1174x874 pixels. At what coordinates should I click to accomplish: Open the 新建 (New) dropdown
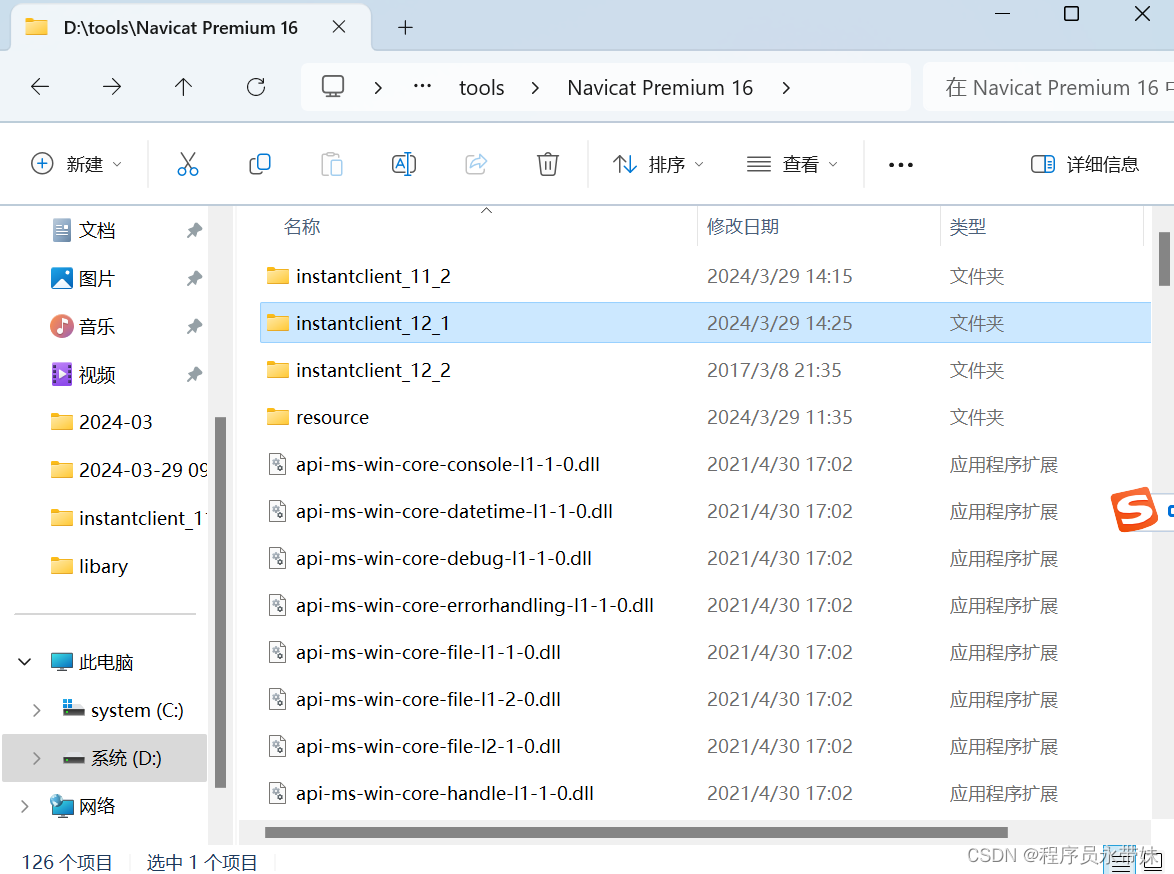coord(76,163)
